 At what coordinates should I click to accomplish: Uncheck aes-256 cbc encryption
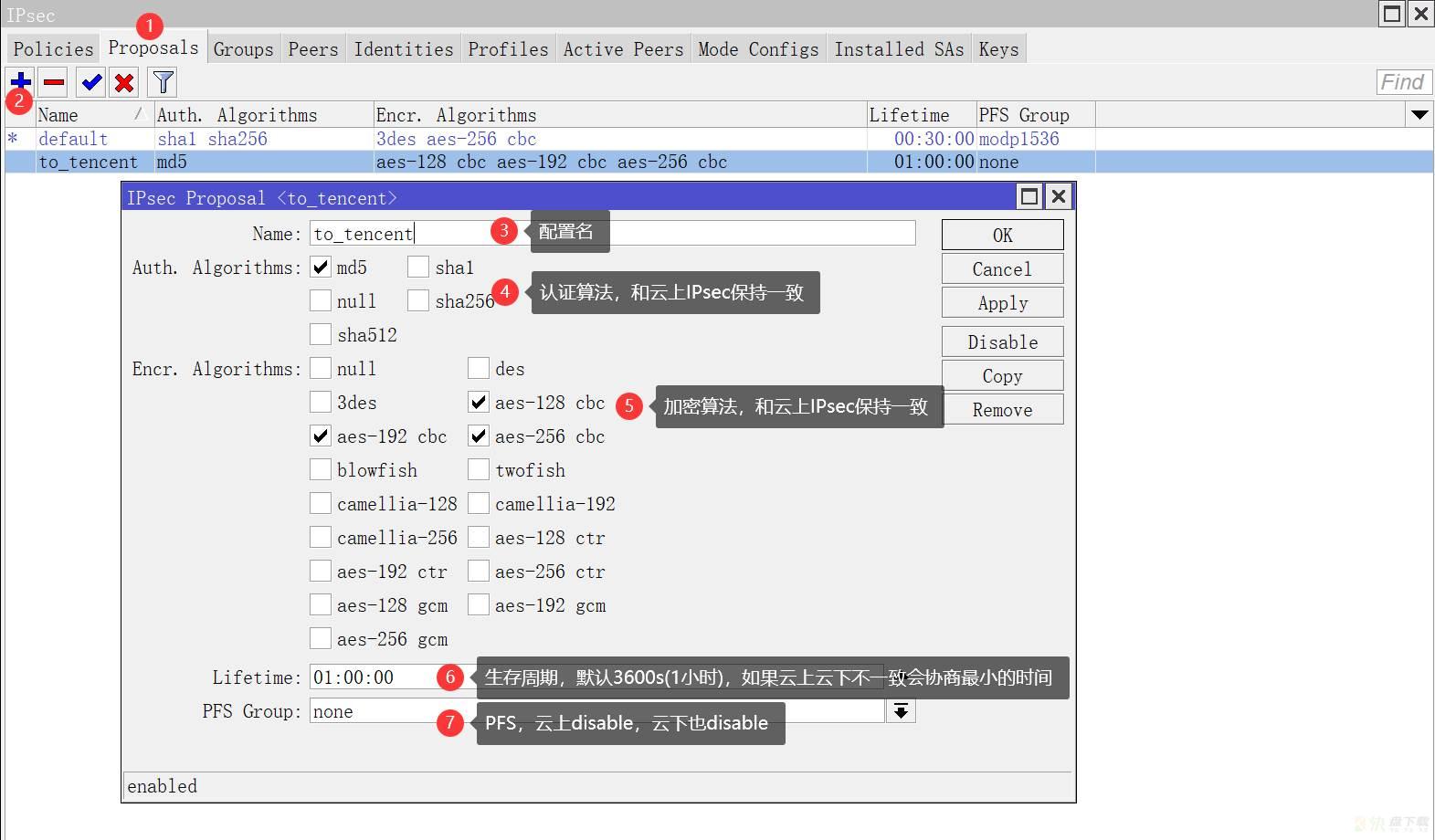tap(479, 436)
